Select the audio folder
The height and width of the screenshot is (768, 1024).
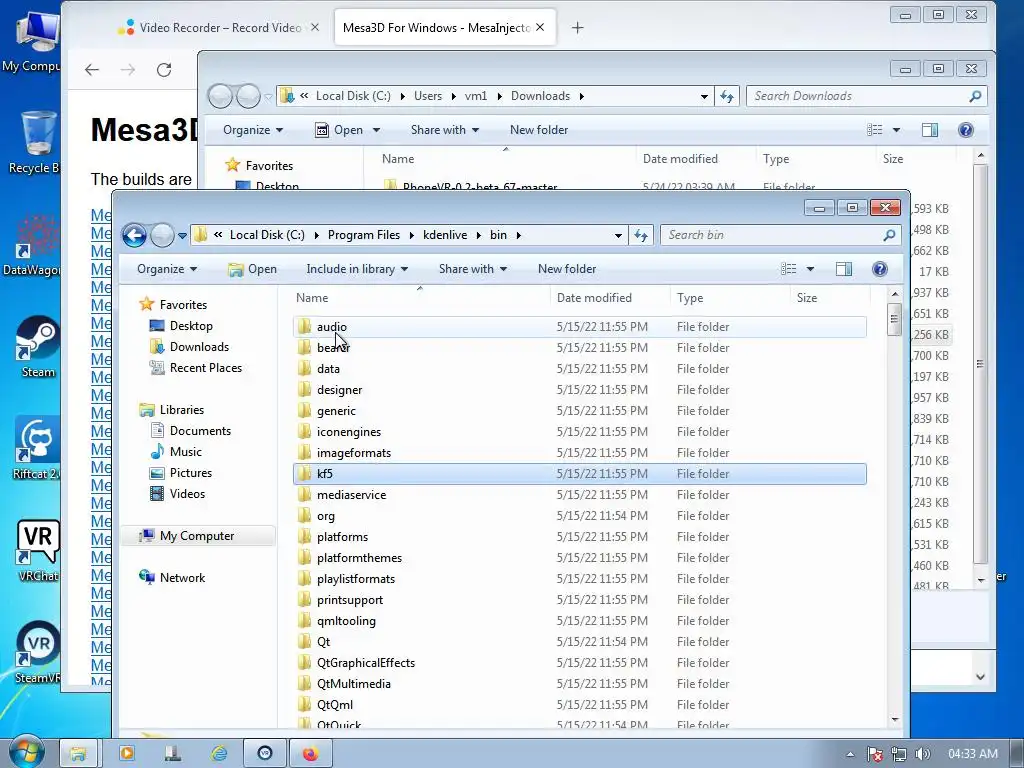[x=580, y=327]
